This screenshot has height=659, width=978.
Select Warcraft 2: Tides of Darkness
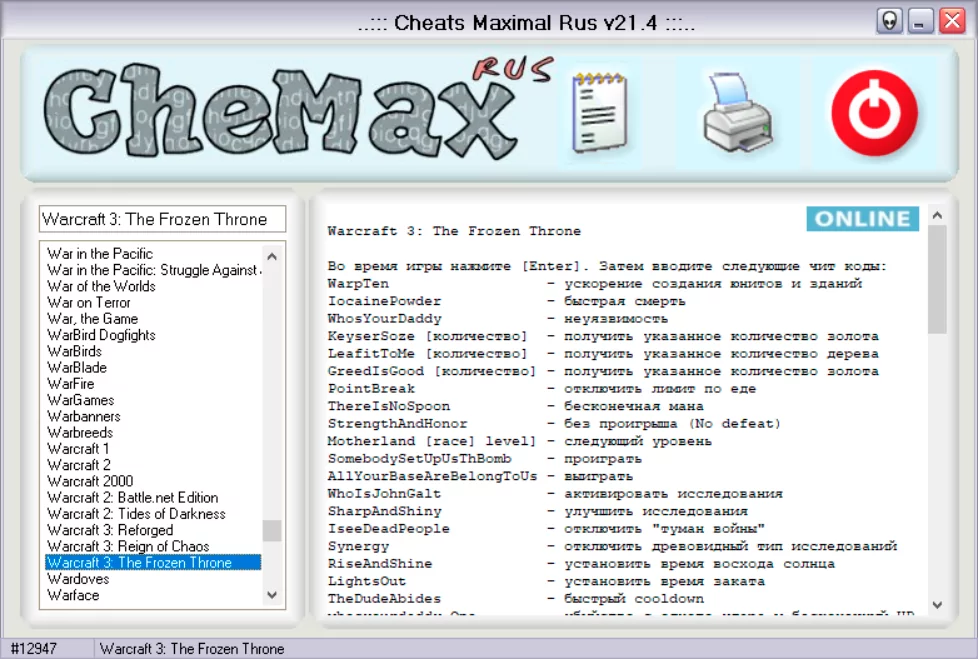point(153,514)
